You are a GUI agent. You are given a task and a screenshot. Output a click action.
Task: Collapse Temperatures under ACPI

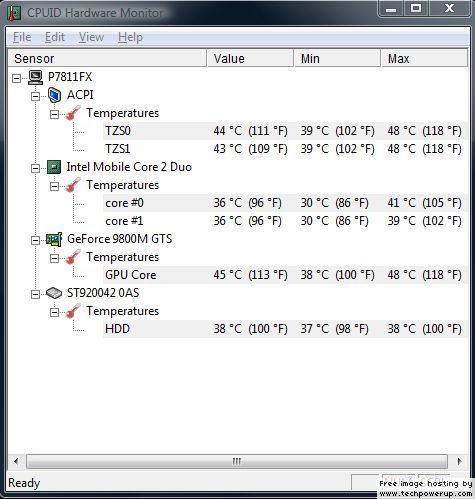pyautogui.click(x=54, y=115)
